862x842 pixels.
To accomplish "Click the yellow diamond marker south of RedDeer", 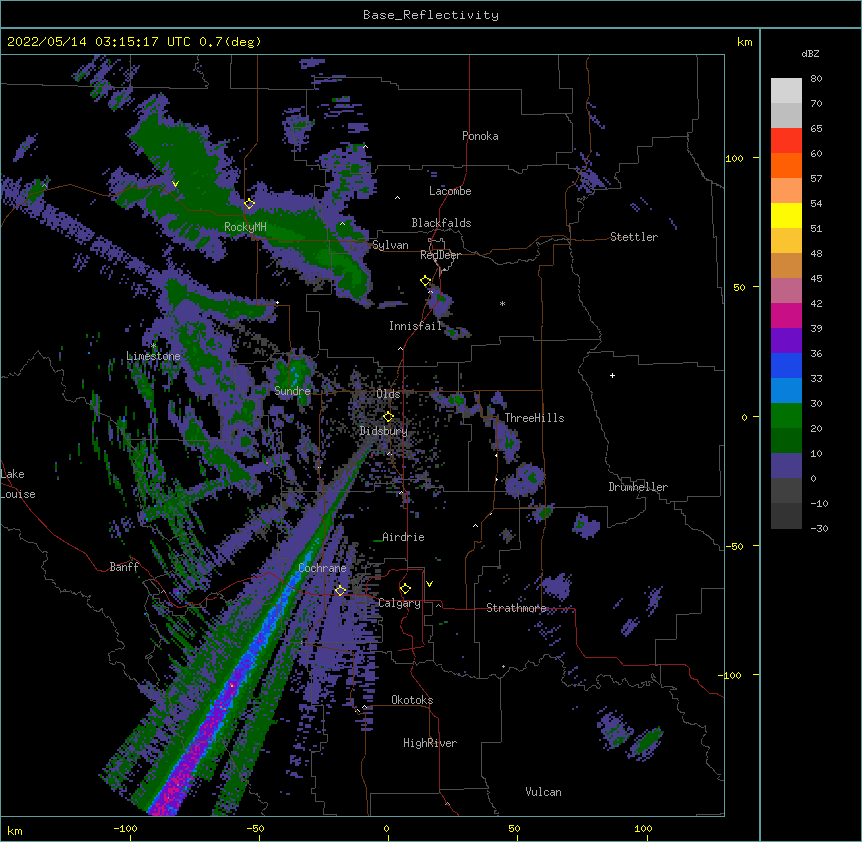I will pos(426,281).
